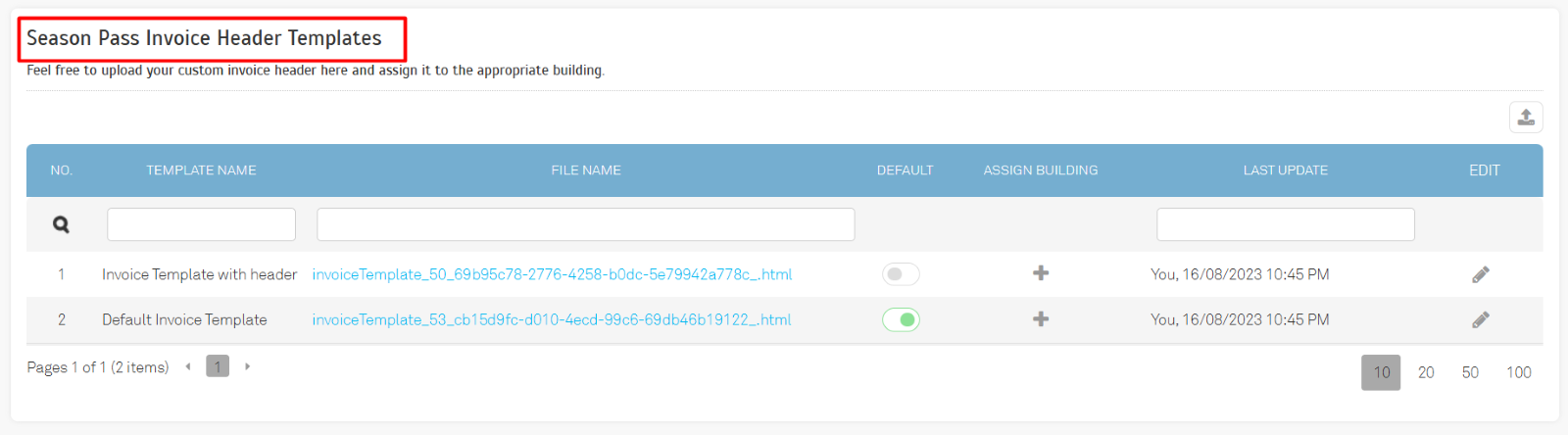1568x435 pixels.
Task: Open invoiceTemplate_50 html file link
Action: click(x=552, y=274)
